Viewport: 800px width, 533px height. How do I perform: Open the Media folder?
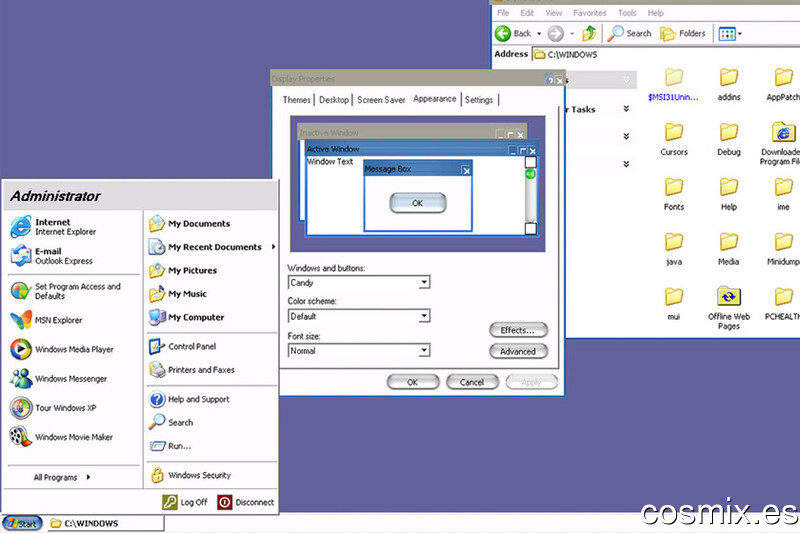pyautogui.click(x=729, y=249)
